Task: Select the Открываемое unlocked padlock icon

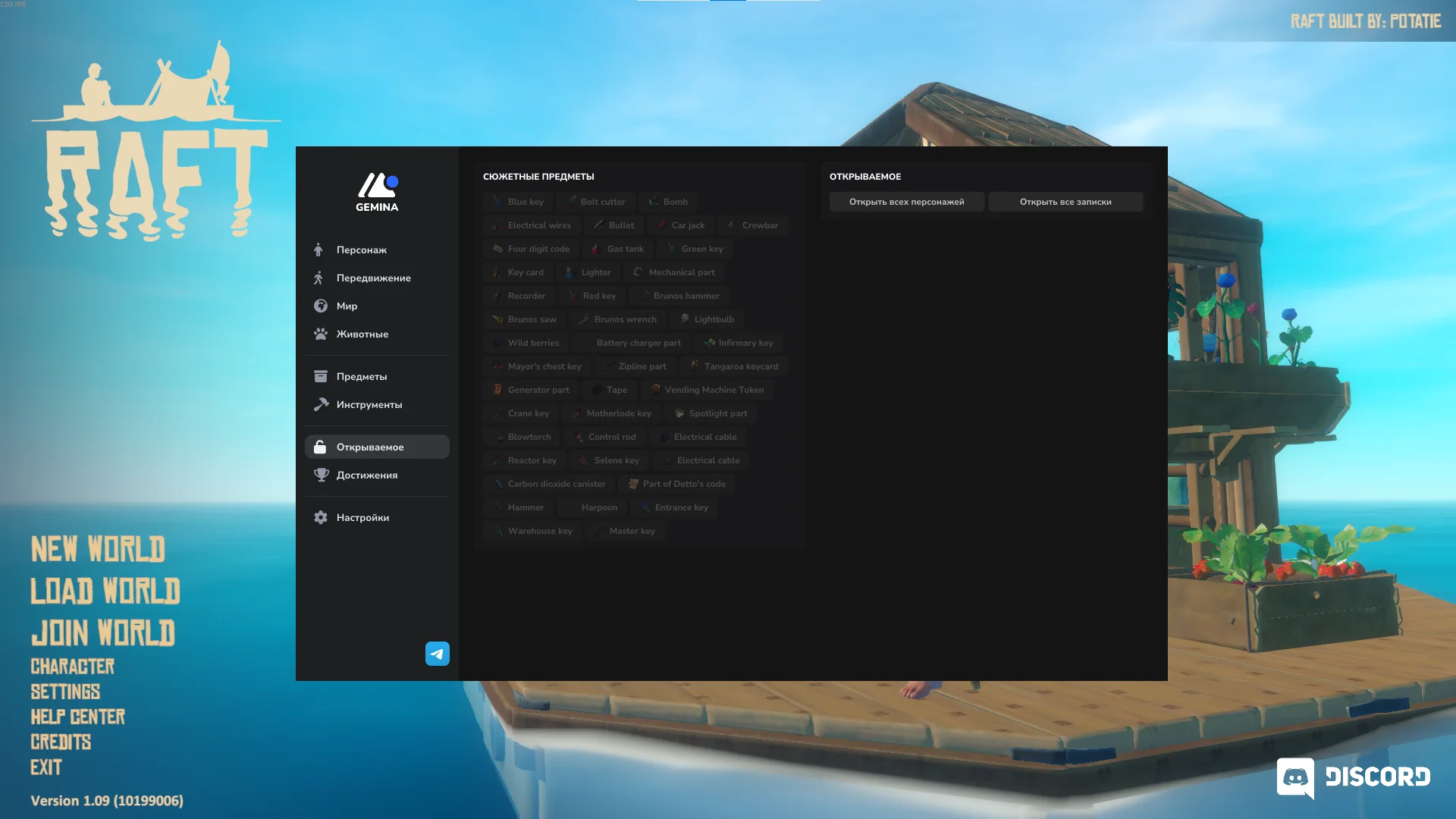Action: 320,447
